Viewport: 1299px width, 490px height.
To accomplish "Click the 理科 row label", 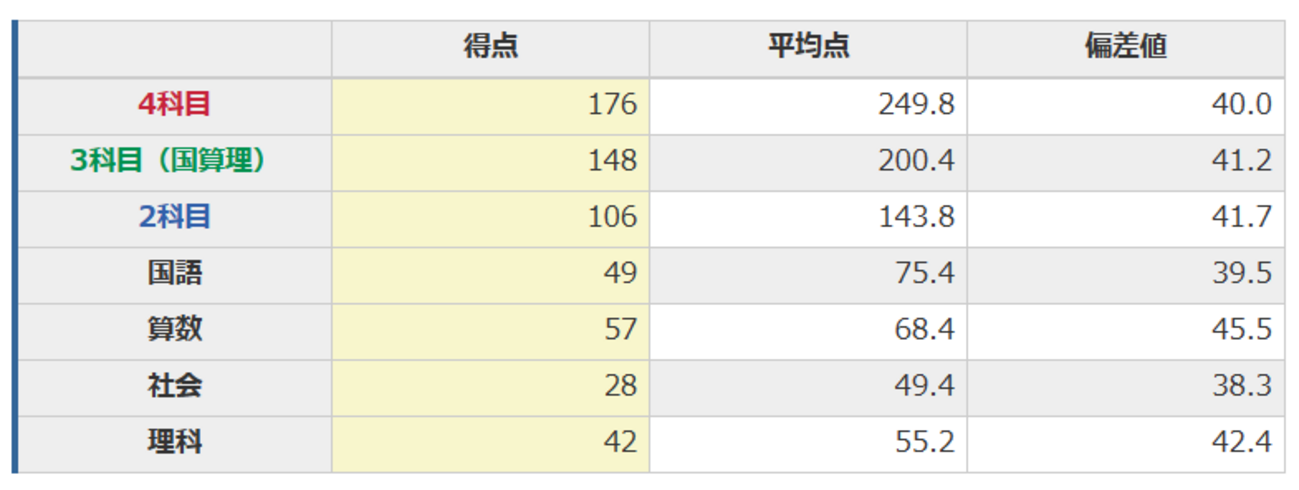I will 175,441.
